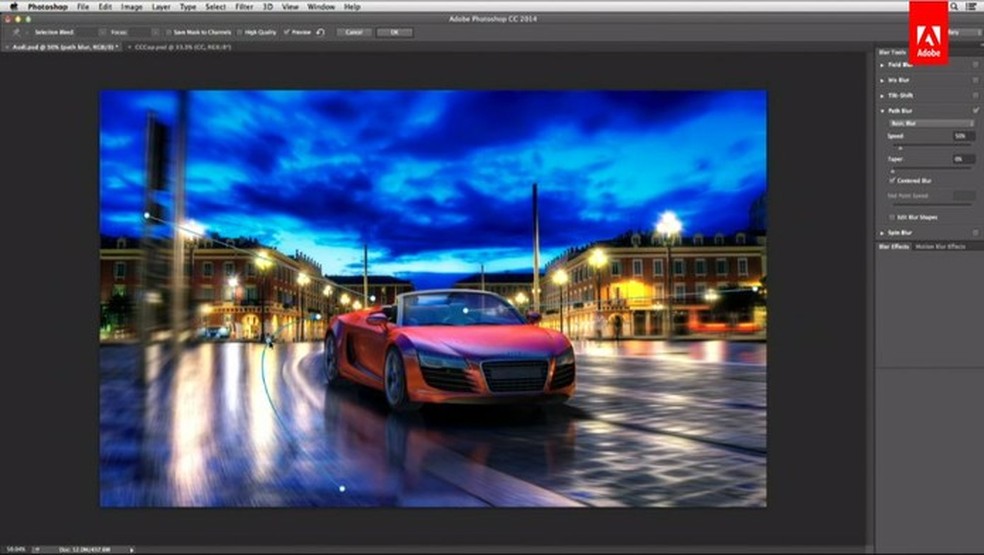Disable the Preview checkbox
The image size is (984, 555).
284,32
